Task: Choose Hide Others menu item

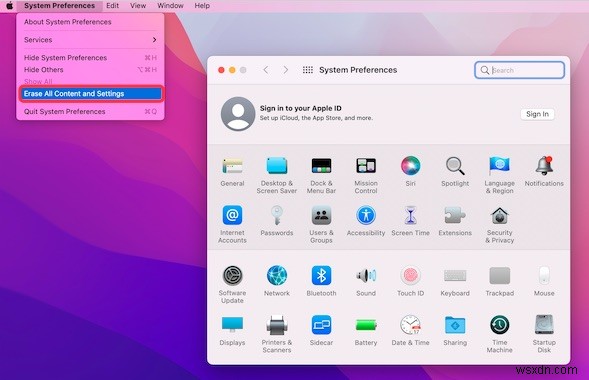Action: pos(90,70)
